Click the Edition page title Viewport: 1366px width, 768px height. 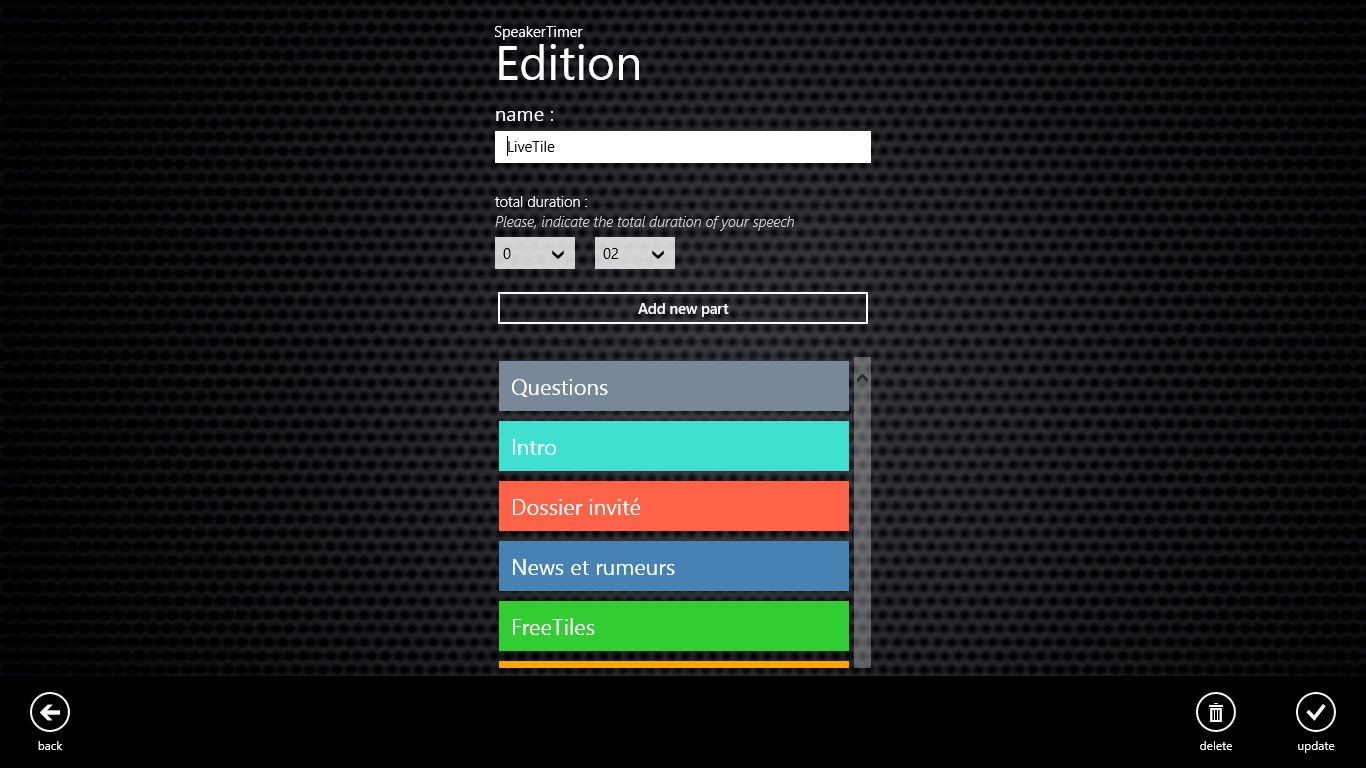coord(568,65)
